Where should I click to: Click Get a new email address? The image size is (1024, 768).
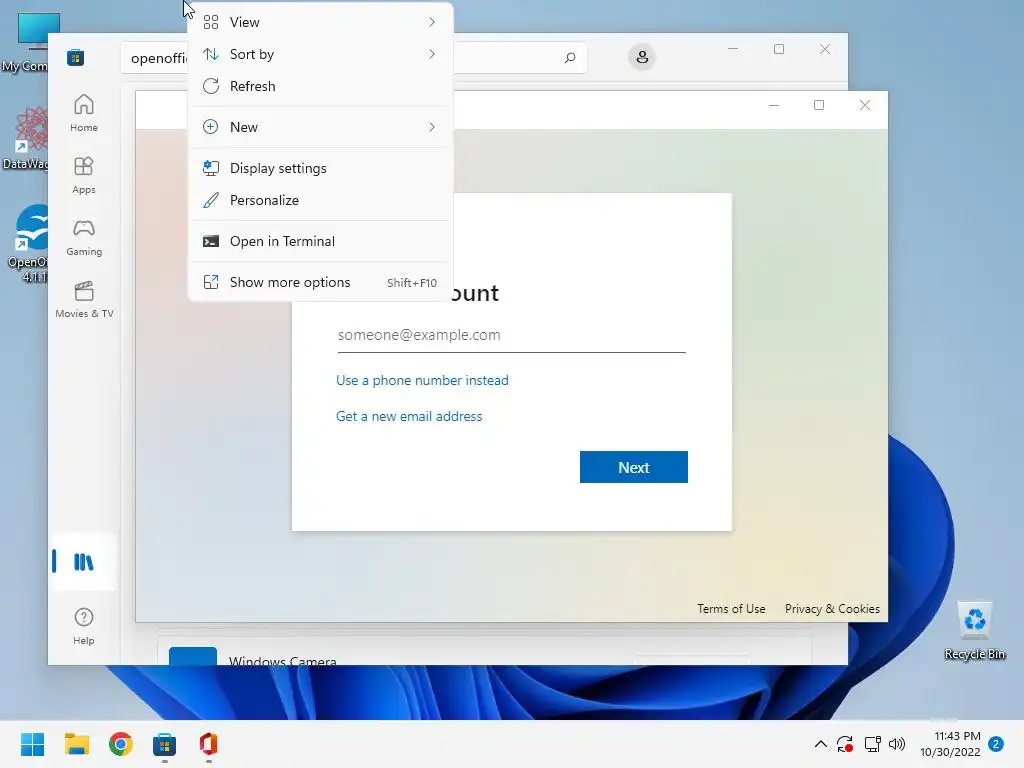[409, 416]
